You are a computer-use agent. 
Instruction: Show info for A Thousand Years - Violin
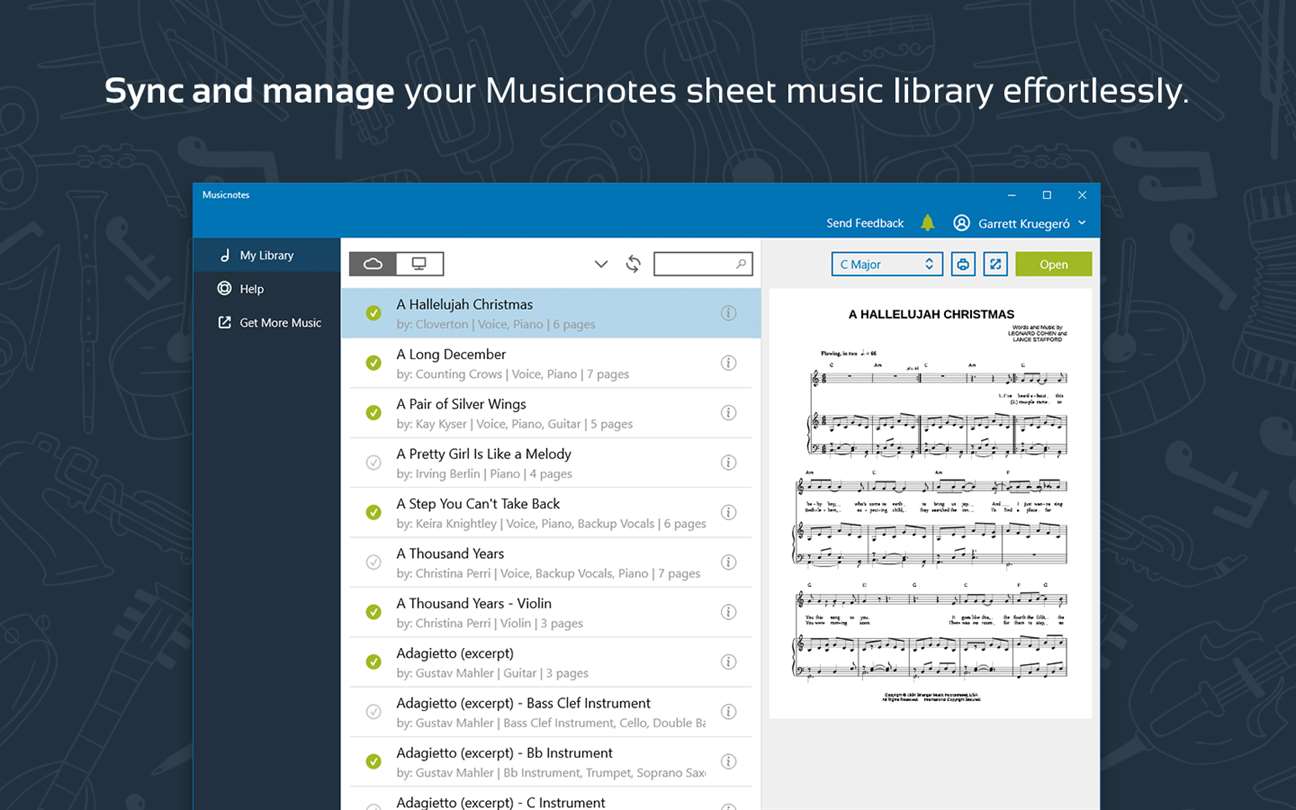[729, 612]
